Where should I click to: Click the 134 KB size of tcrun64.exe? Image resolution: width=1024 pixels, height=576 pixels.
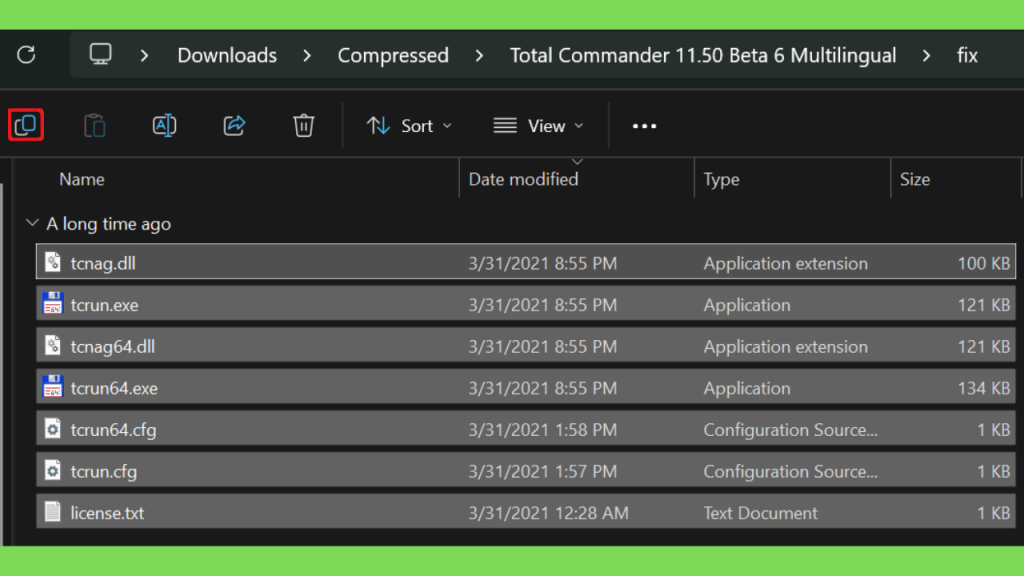[984, 388]
